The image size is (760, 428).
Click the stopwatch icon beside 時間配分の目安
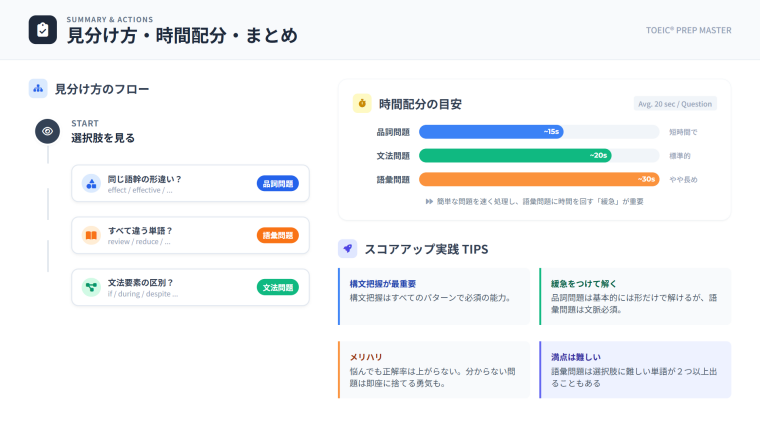[362, 103]
